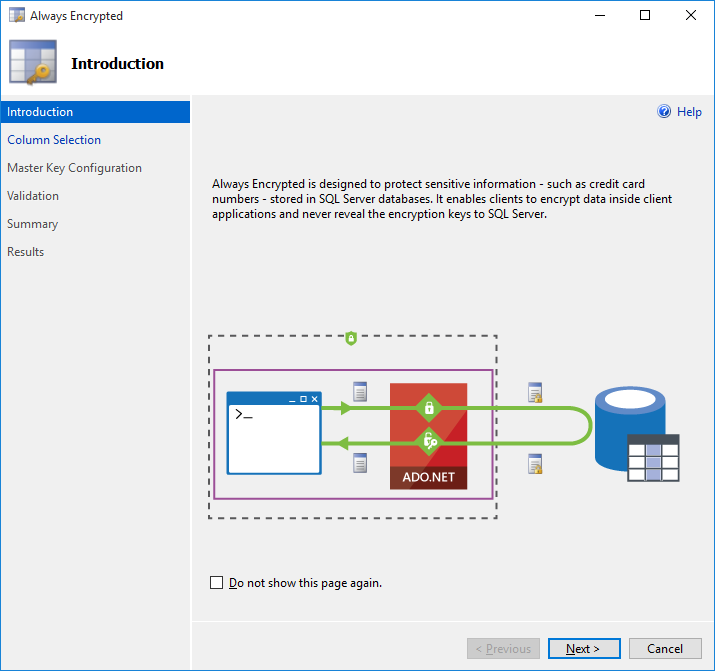715x671 pixels.
Task: Open the Master Key Configuration step
Action: point(74,168)
